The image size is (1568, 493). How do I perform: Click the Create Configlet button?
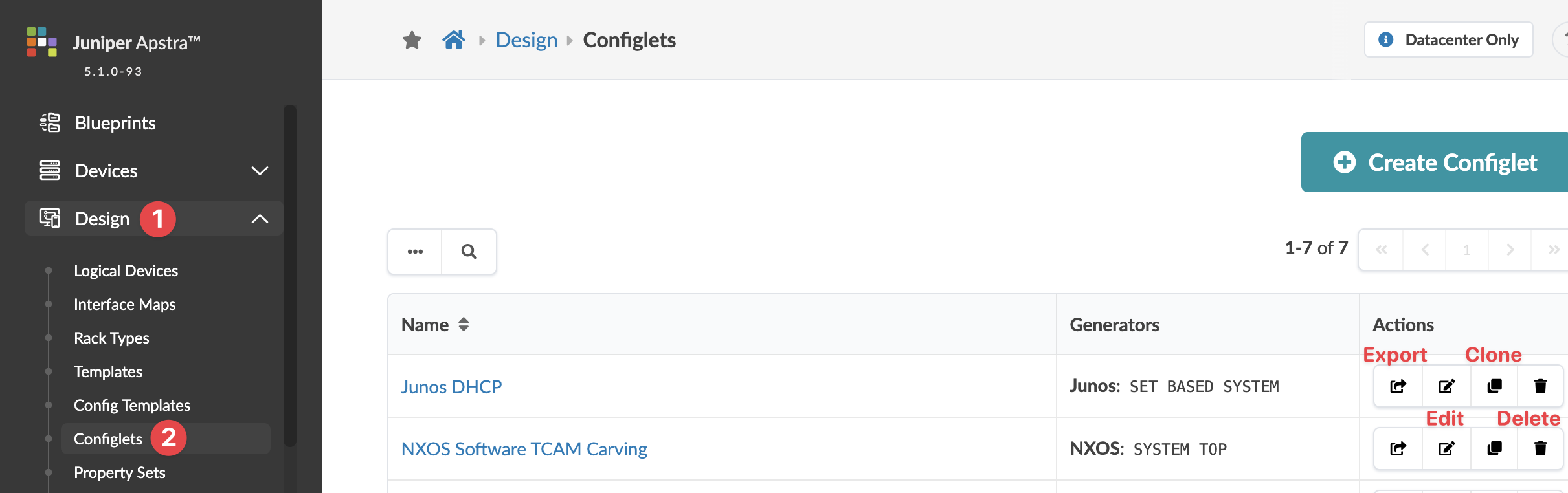[x=1434, y=162]
